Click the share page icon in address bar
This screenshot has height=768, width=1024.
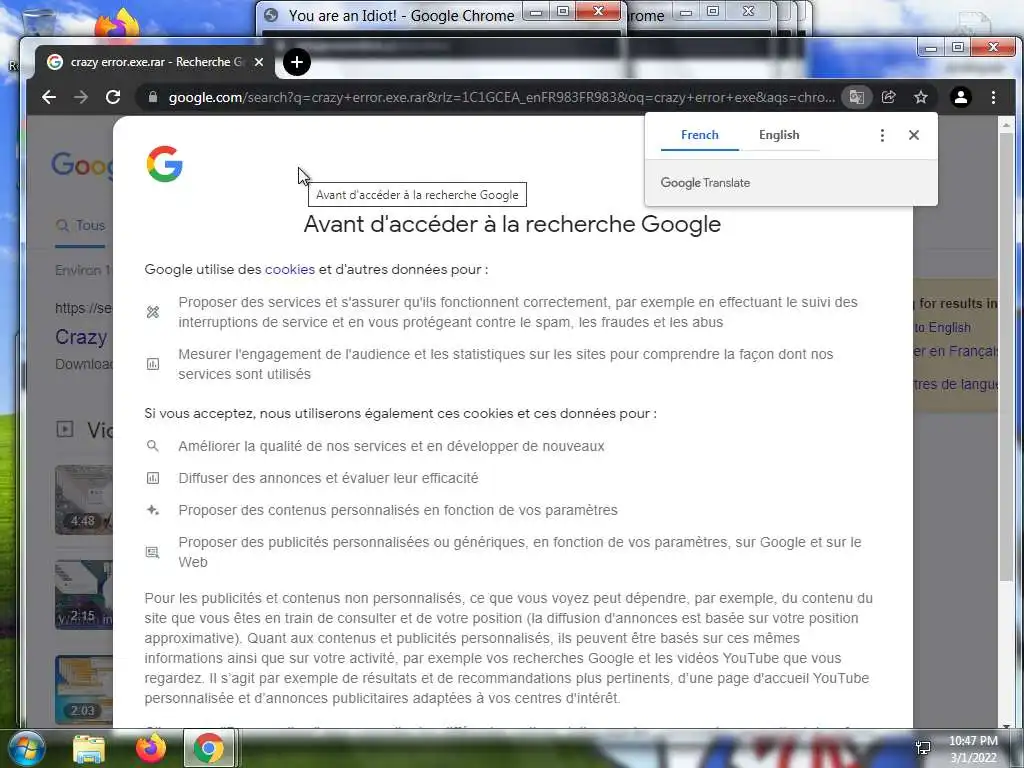coord(889,97)
